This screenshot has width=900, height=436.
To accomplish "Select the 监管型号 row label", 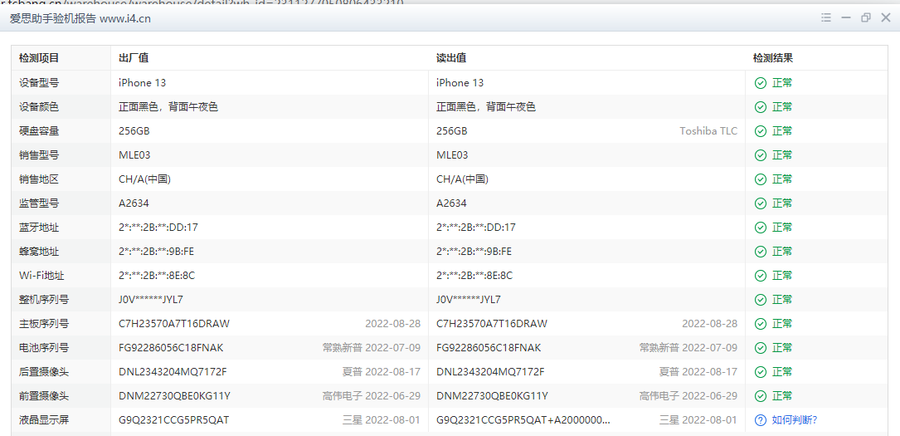I will 39,203.
